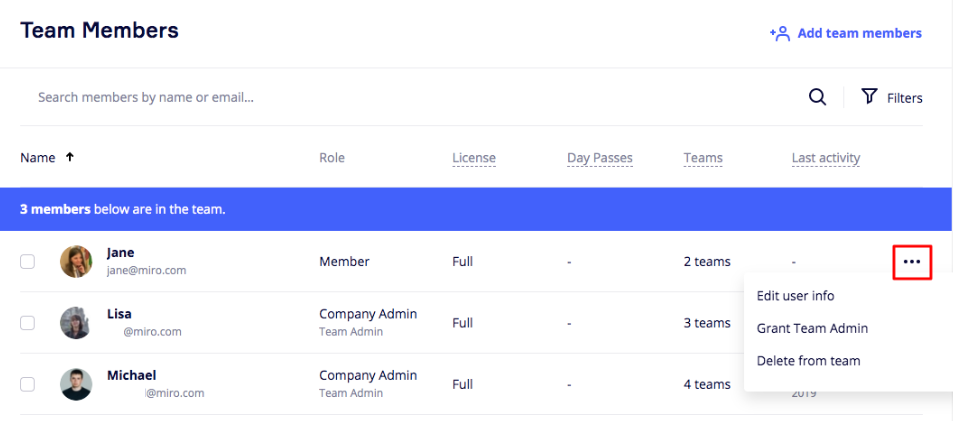The width and height of the screenshot is (953, 421).
Task: Click the search magnifier icon
Action: pyautogui.click(x=817, y=97)
